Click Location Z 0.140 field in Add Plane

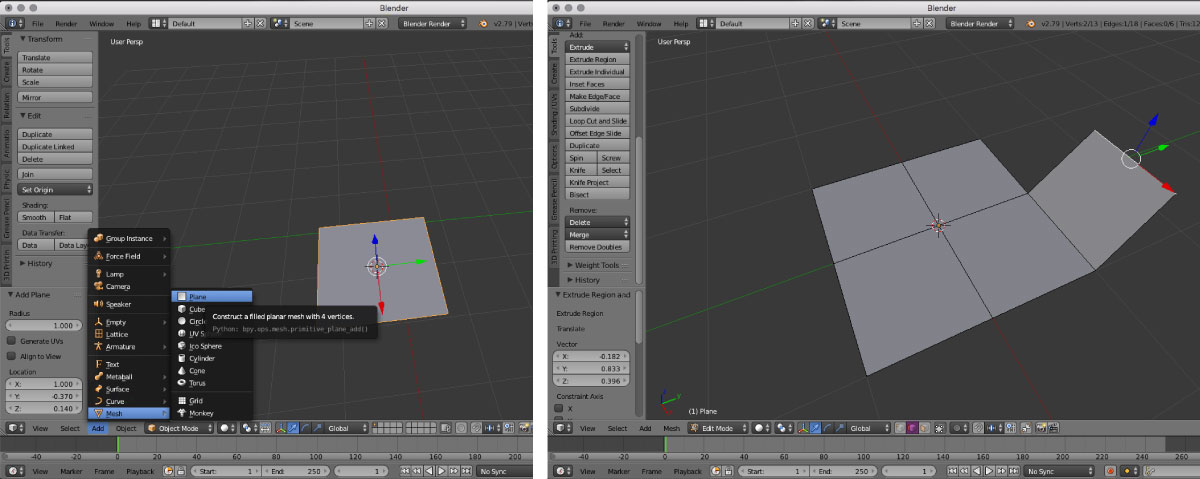(45, 408)
